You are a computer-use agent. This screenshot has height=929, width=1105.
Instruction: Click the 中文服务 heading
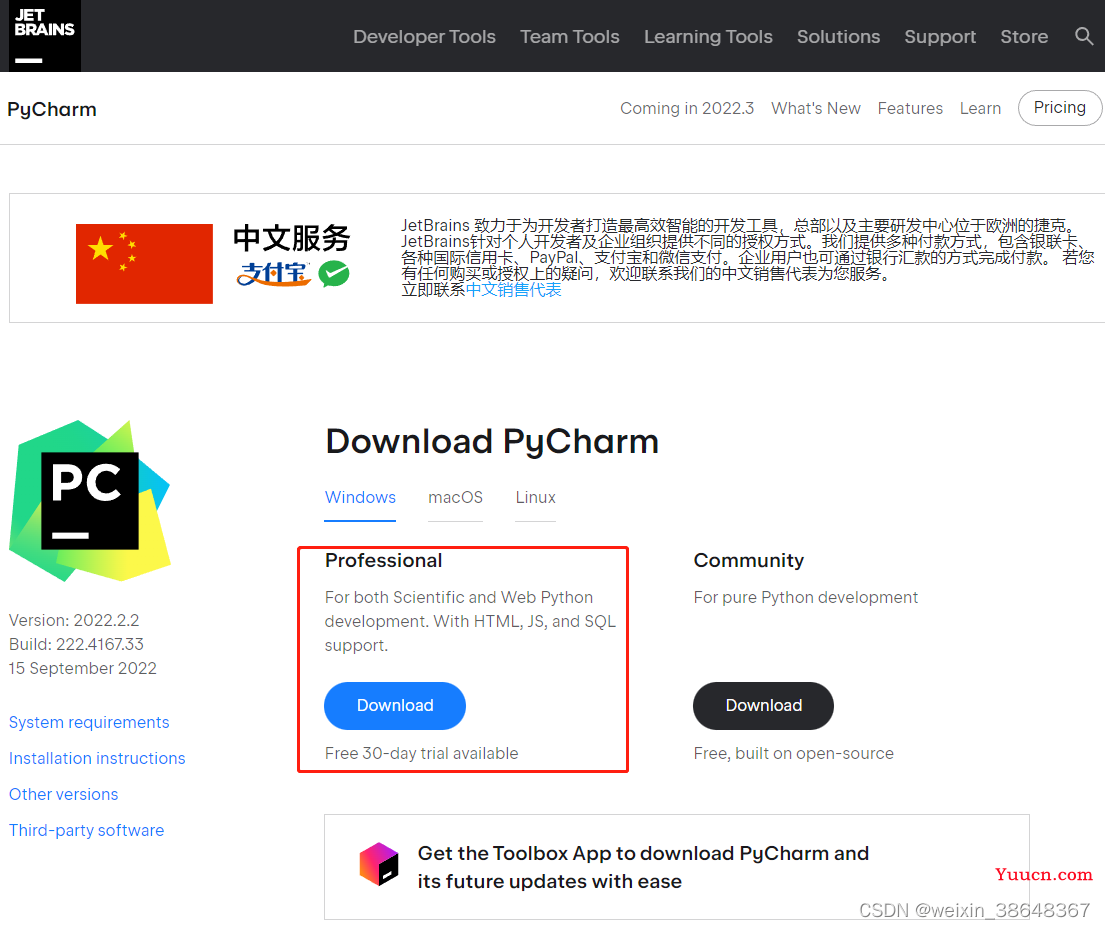[x=291, y=238]
